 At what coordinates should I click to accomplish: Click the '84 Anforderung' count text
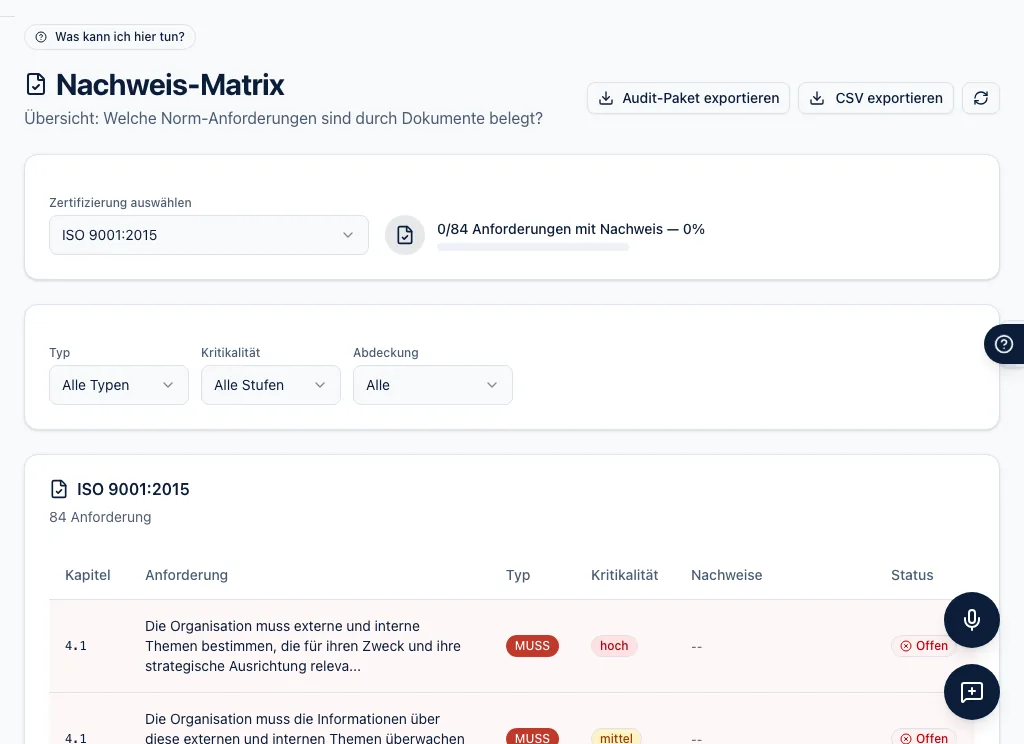coord(100,517)
